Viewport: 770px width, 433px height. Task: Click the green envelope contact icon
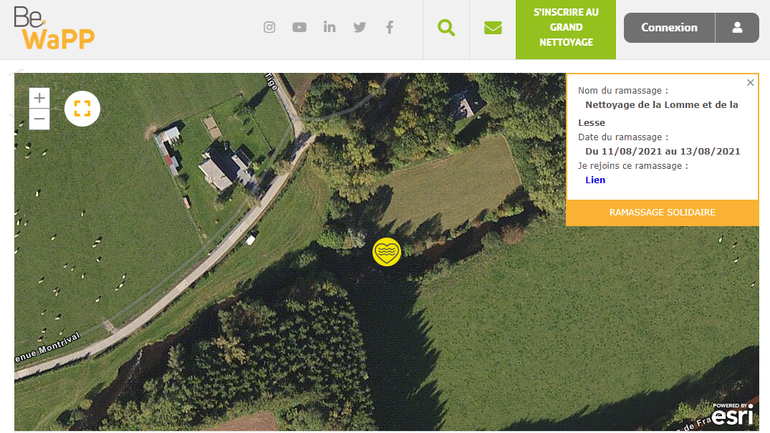(493, 27)
